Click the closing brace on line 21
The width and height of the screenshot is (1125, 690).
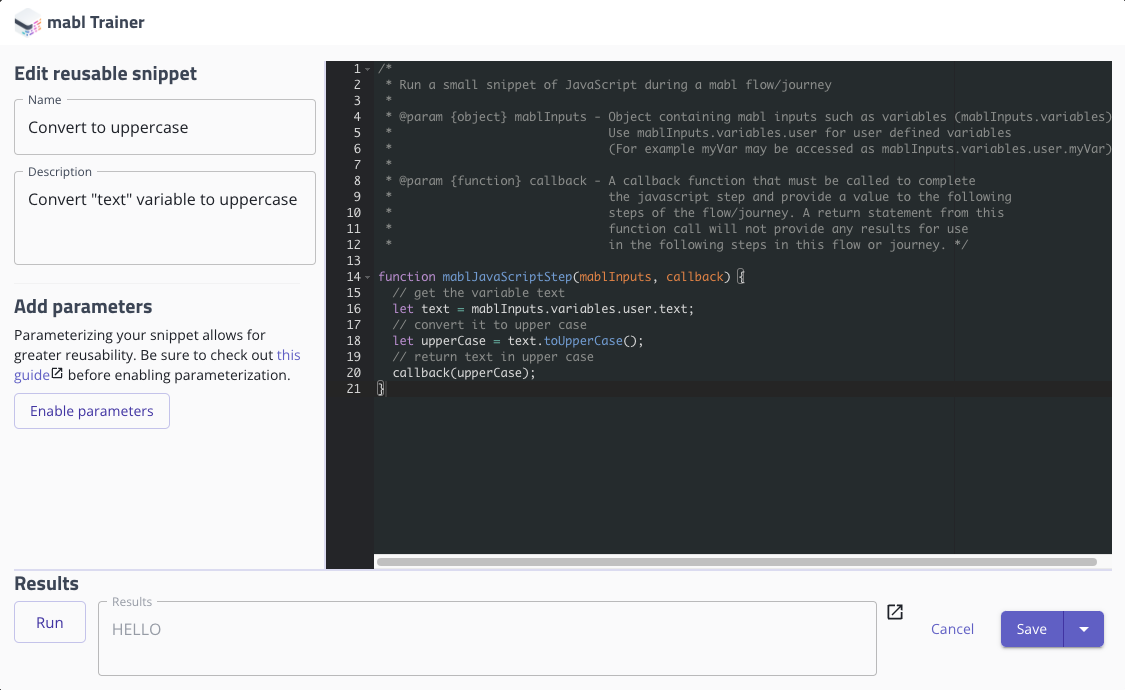(x=381, y=389)
